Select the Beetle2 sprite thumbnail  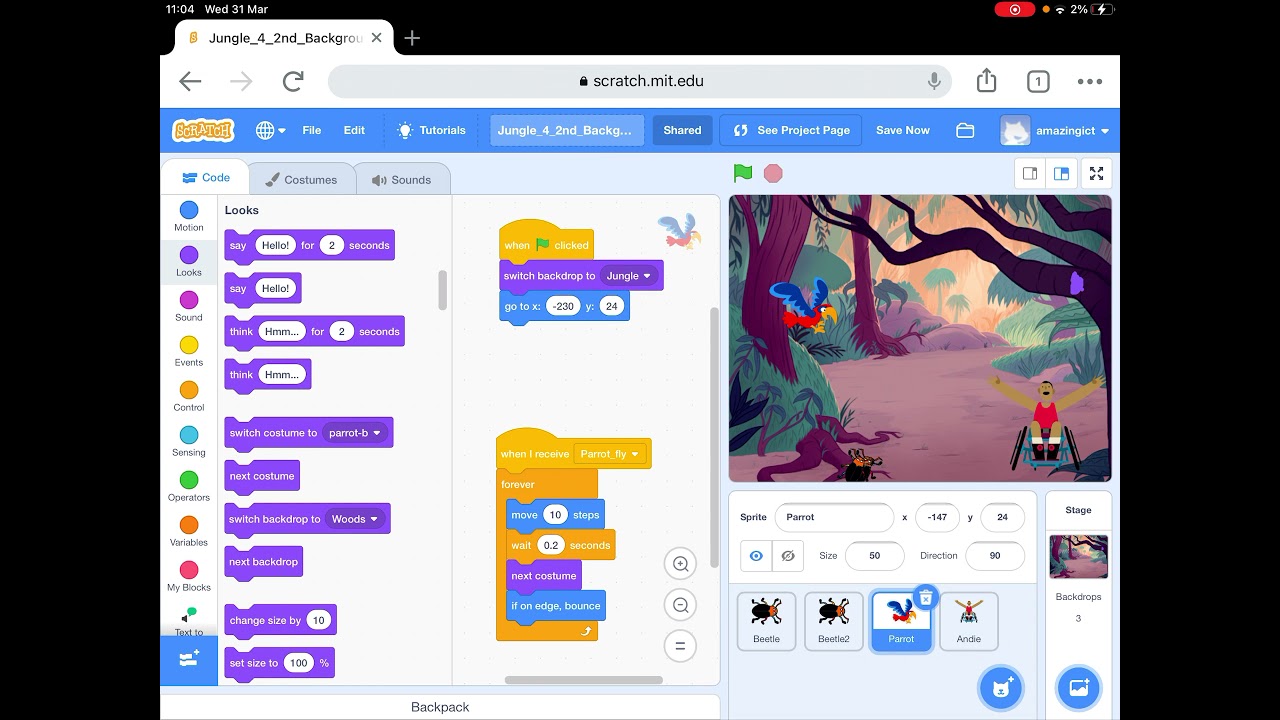834,621
